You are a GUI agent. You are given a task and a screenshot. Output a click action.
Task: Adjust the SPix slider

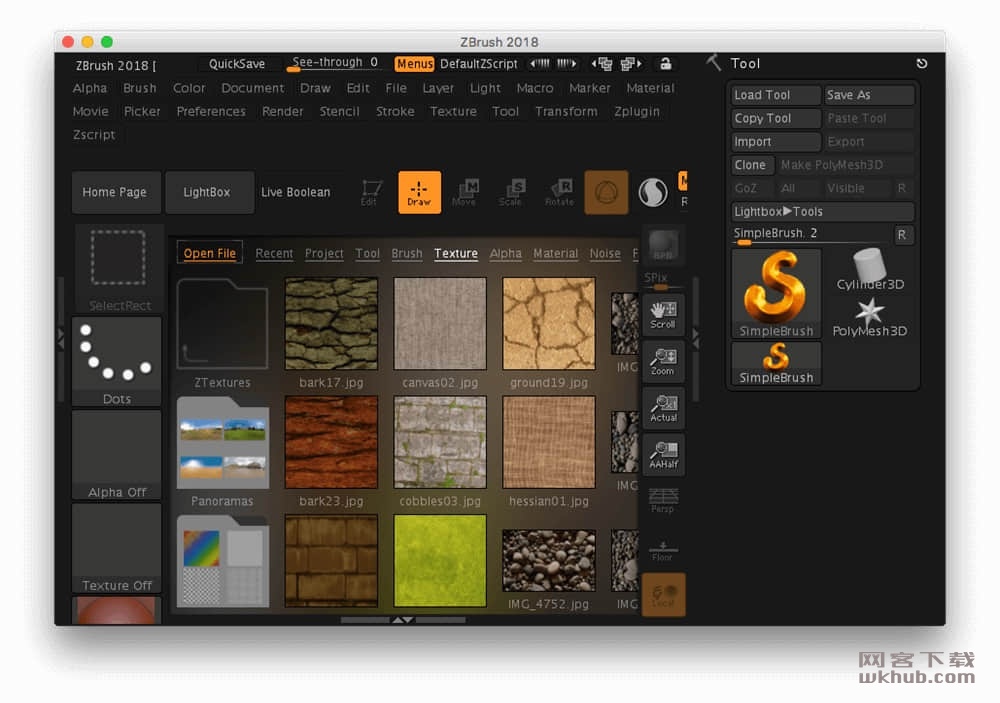663,279
